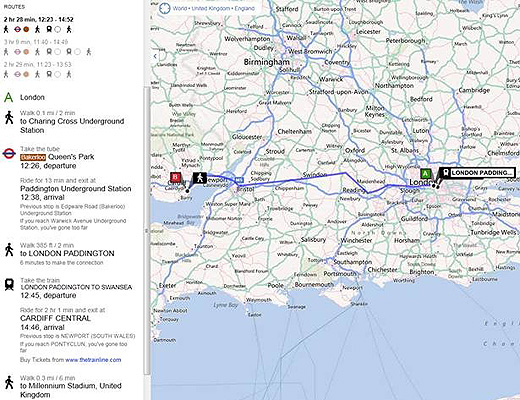This screenshot has height=400, width=520.
Task: Click Paddington Underground Station step text
Action: [x=76, y=189]
